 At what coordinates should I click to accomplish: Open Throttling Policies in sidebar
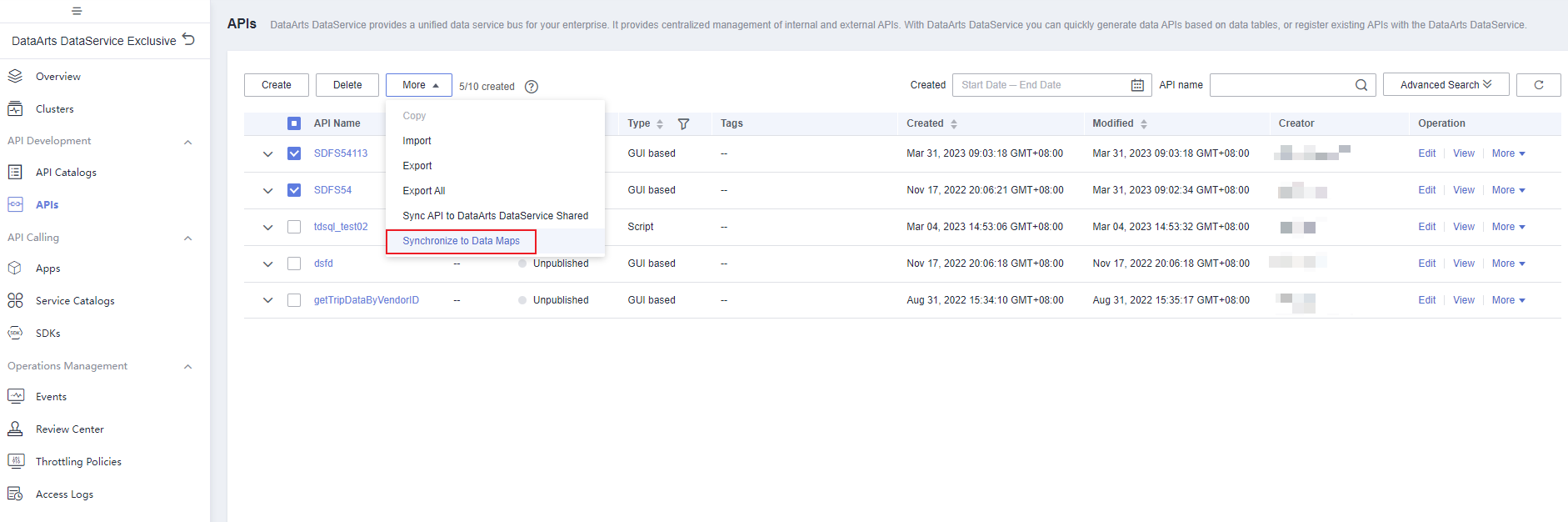click(x=78, y=461)
